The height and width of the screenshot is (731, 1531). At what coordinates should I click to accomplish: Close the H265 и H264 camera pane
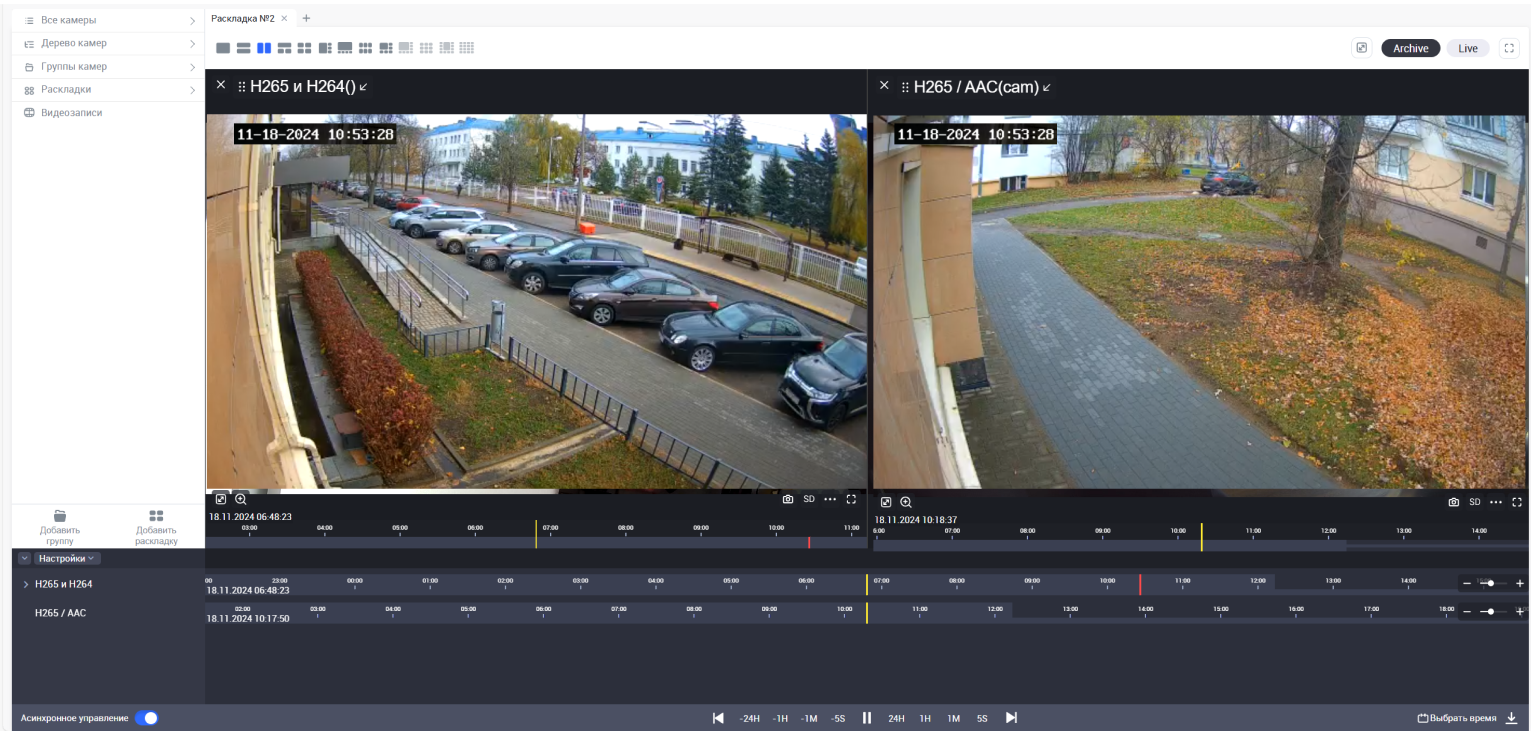(221, 86)
